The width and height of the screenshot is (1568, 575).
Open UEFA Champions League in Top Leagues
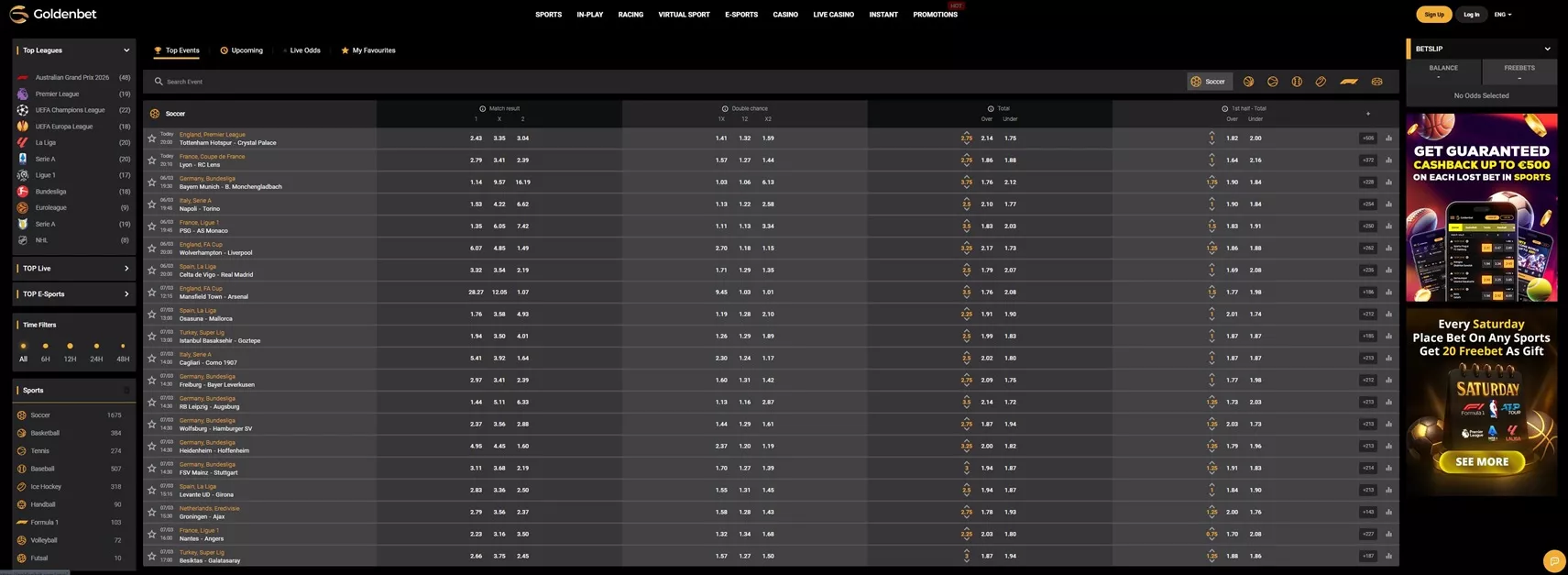(x=73, y=110)
